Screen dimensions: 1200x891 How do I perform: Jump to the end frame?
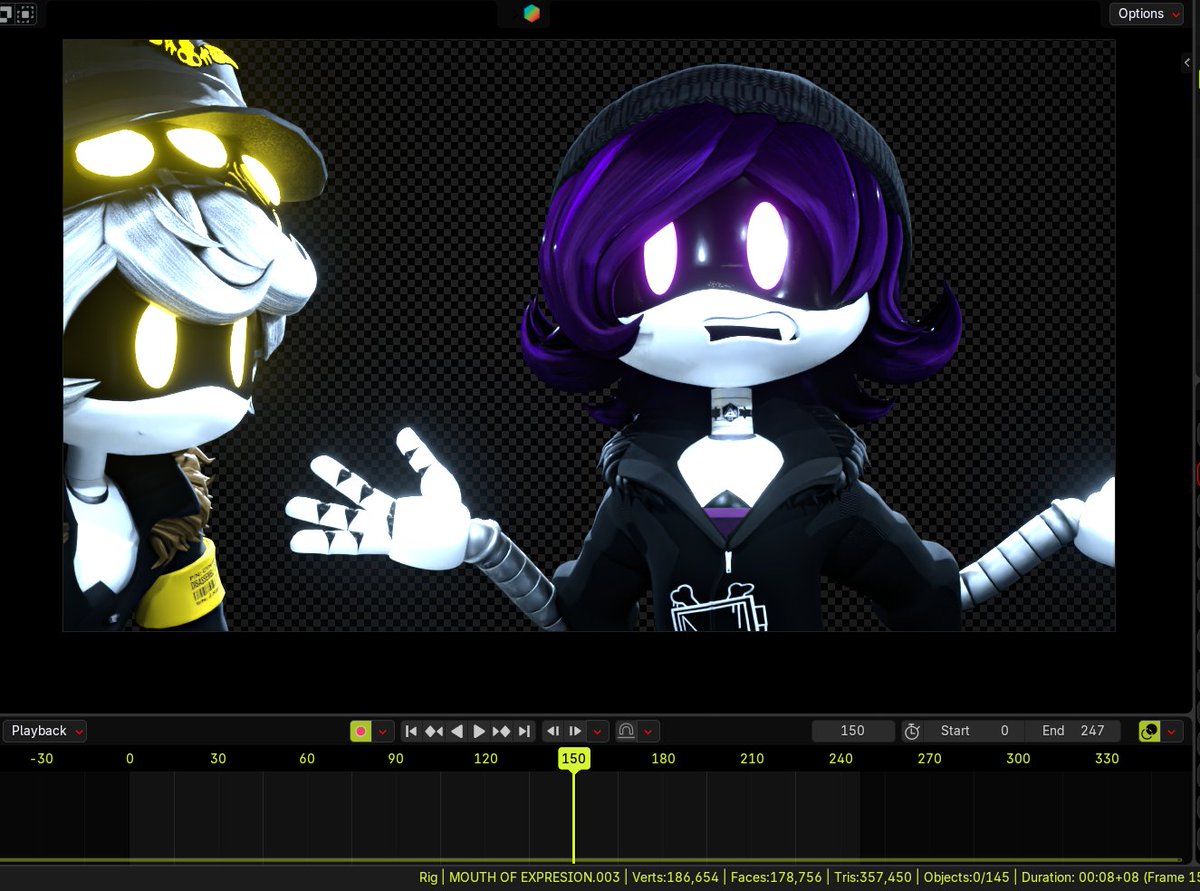click(525, 731)
